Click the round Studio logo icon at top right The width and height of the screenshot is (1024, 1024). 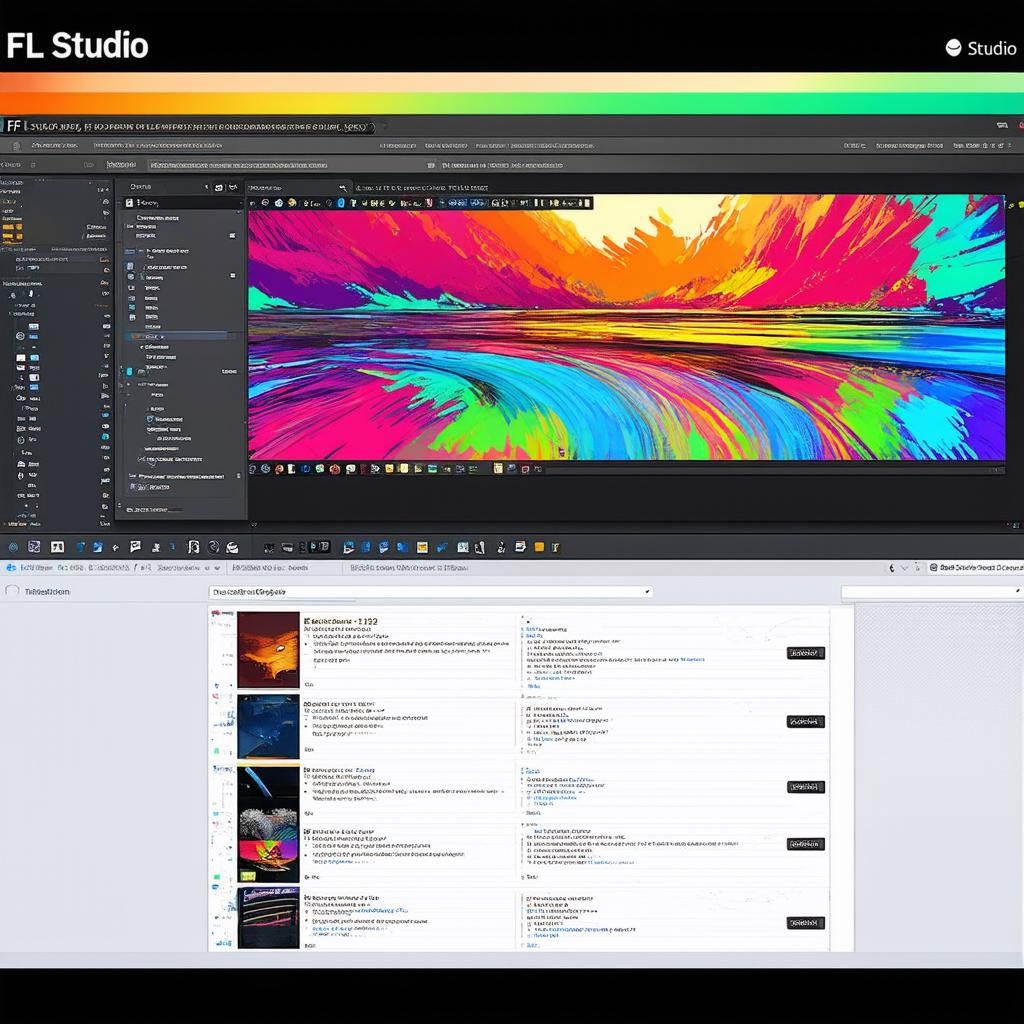pos(953,47)
